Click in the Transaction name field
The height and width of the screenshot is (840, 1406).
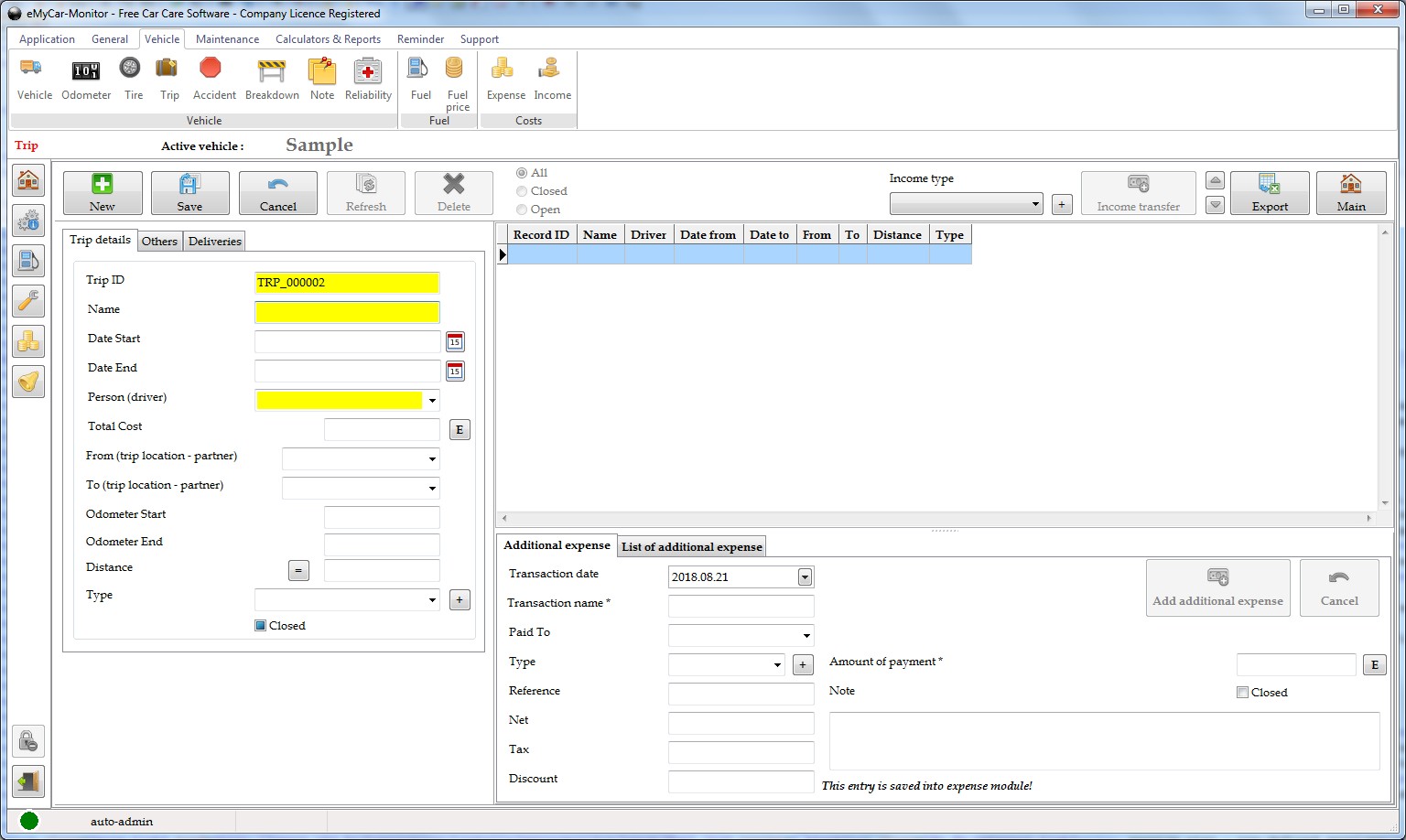[741, 606]
